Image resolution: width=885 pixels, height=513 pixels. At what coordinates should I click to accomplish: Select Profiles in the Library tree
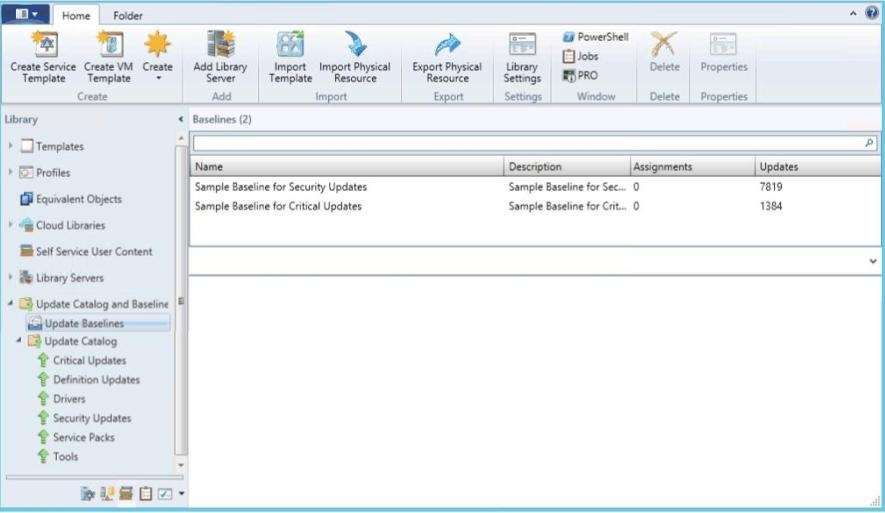pos(53,173)
